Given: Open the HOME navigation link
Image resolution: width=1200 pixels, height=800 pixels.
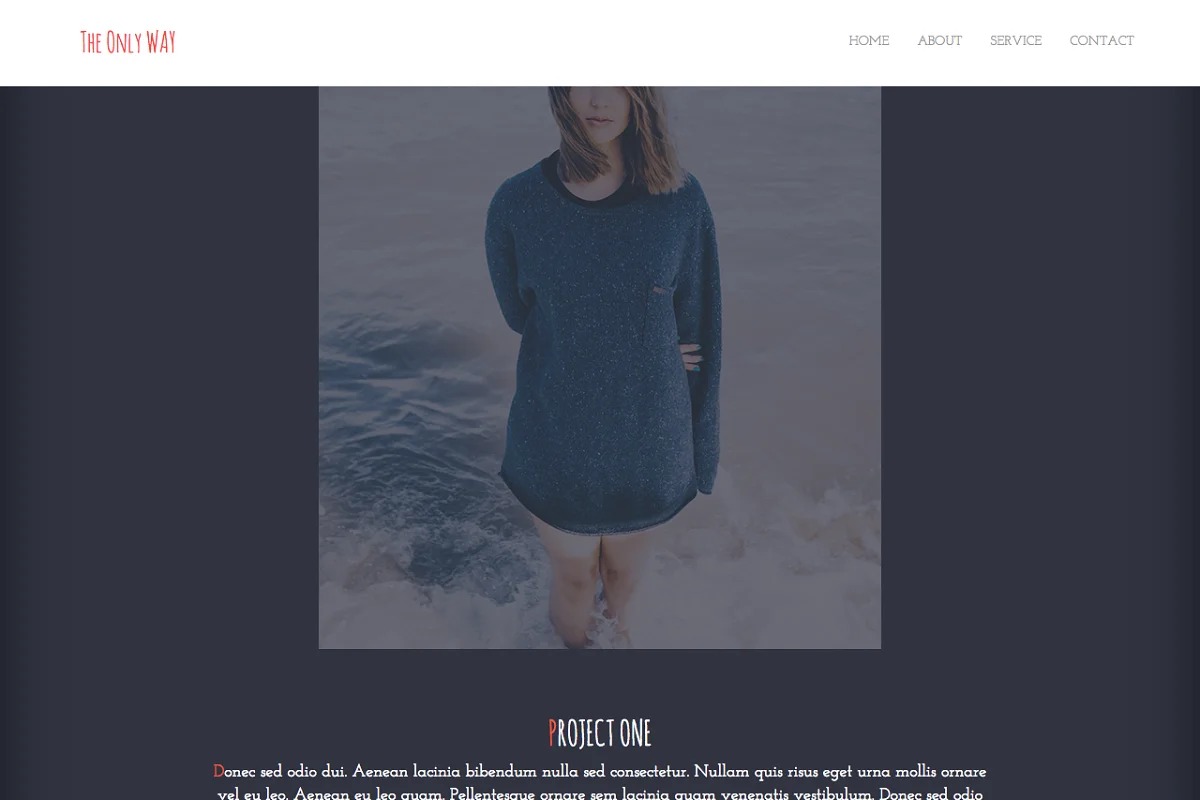Looking at the screenshot, I should pos(869,41).
